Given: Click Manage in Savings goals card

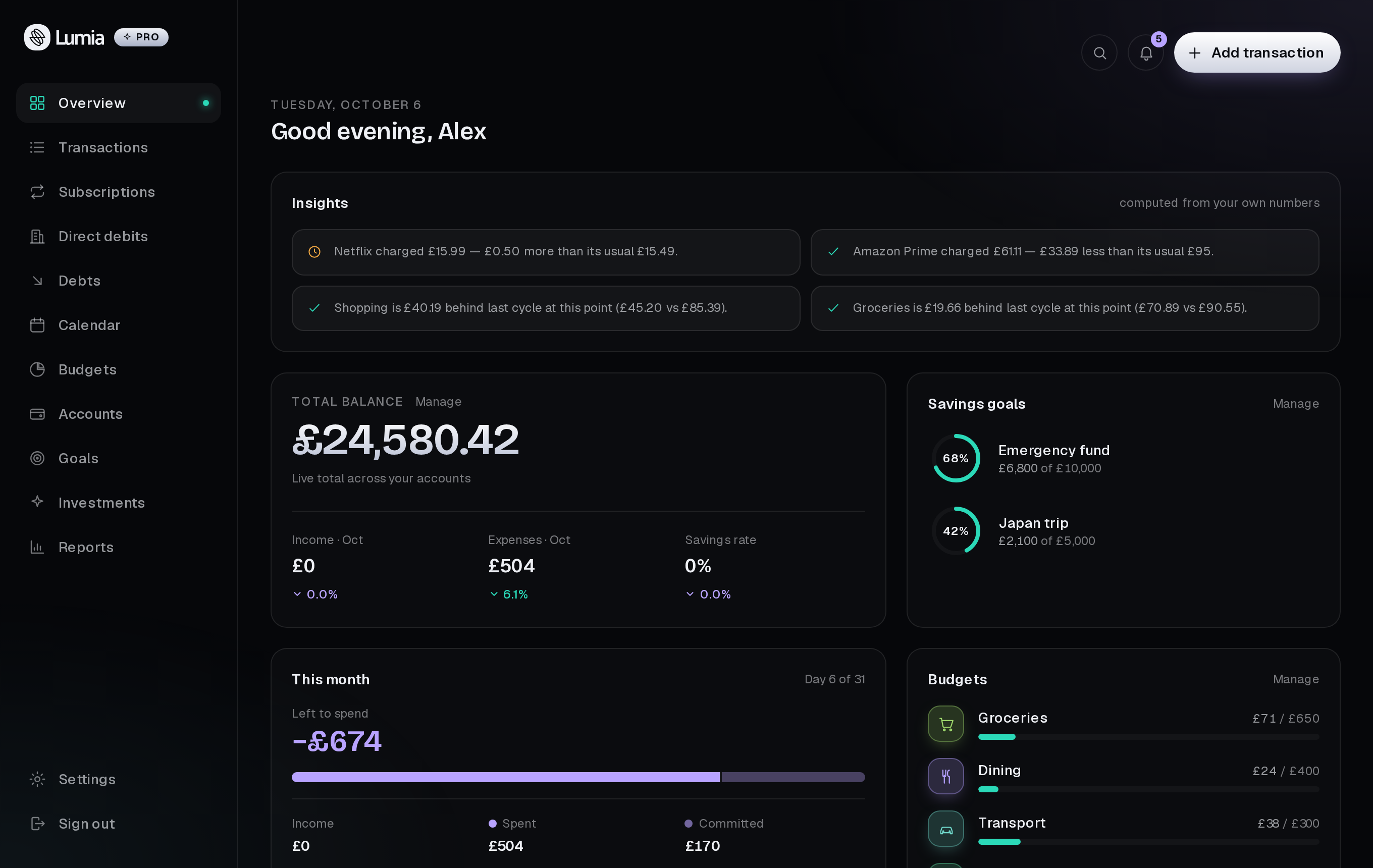Looking at the screenshot, I should click(1295, 404).
